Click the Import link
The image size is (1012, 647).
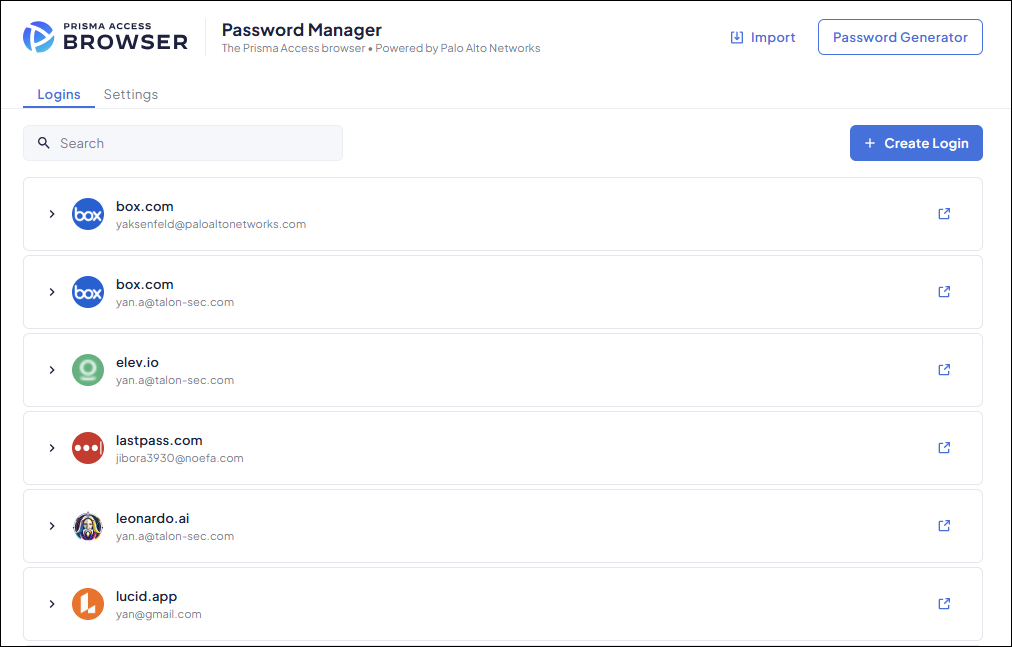763,37
